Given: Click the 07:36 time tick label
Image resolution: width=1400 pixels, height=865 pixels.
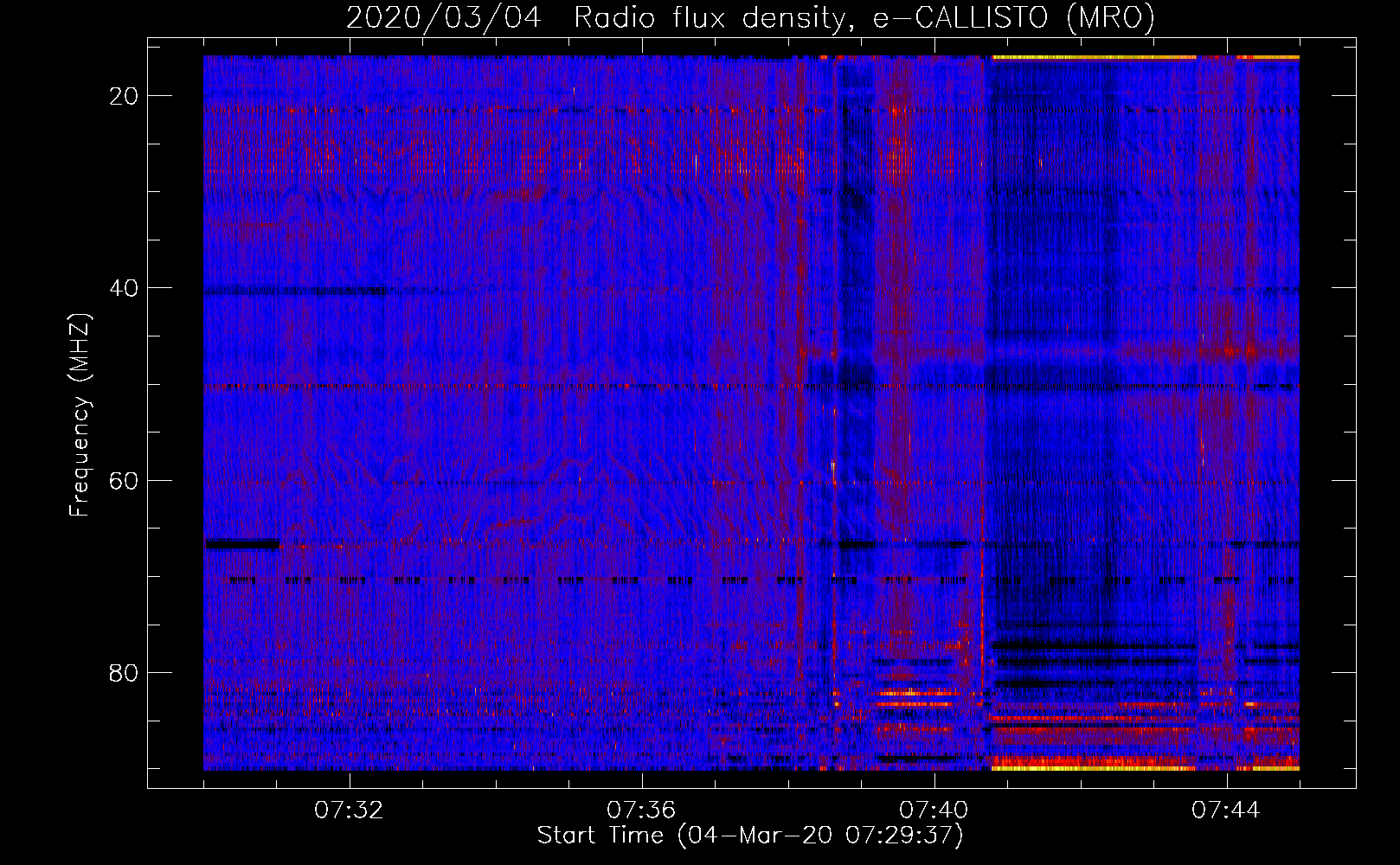Looking at the screenshot, I should tap(641, 811).
